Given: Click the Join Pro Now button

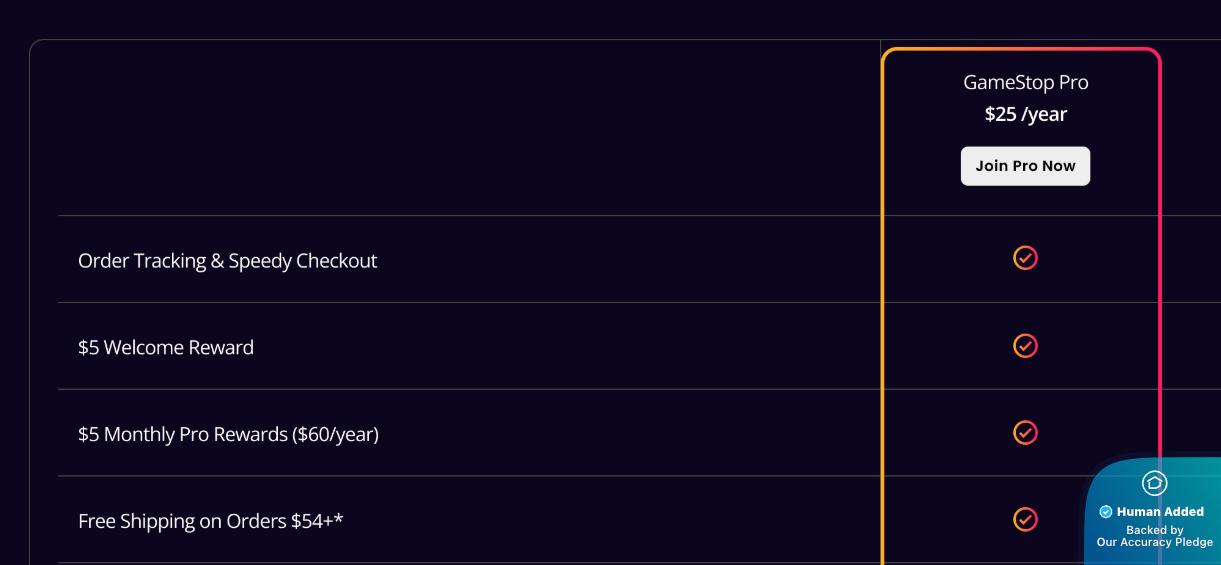Looking at the screenshot, I should [x=1025, y=166].
